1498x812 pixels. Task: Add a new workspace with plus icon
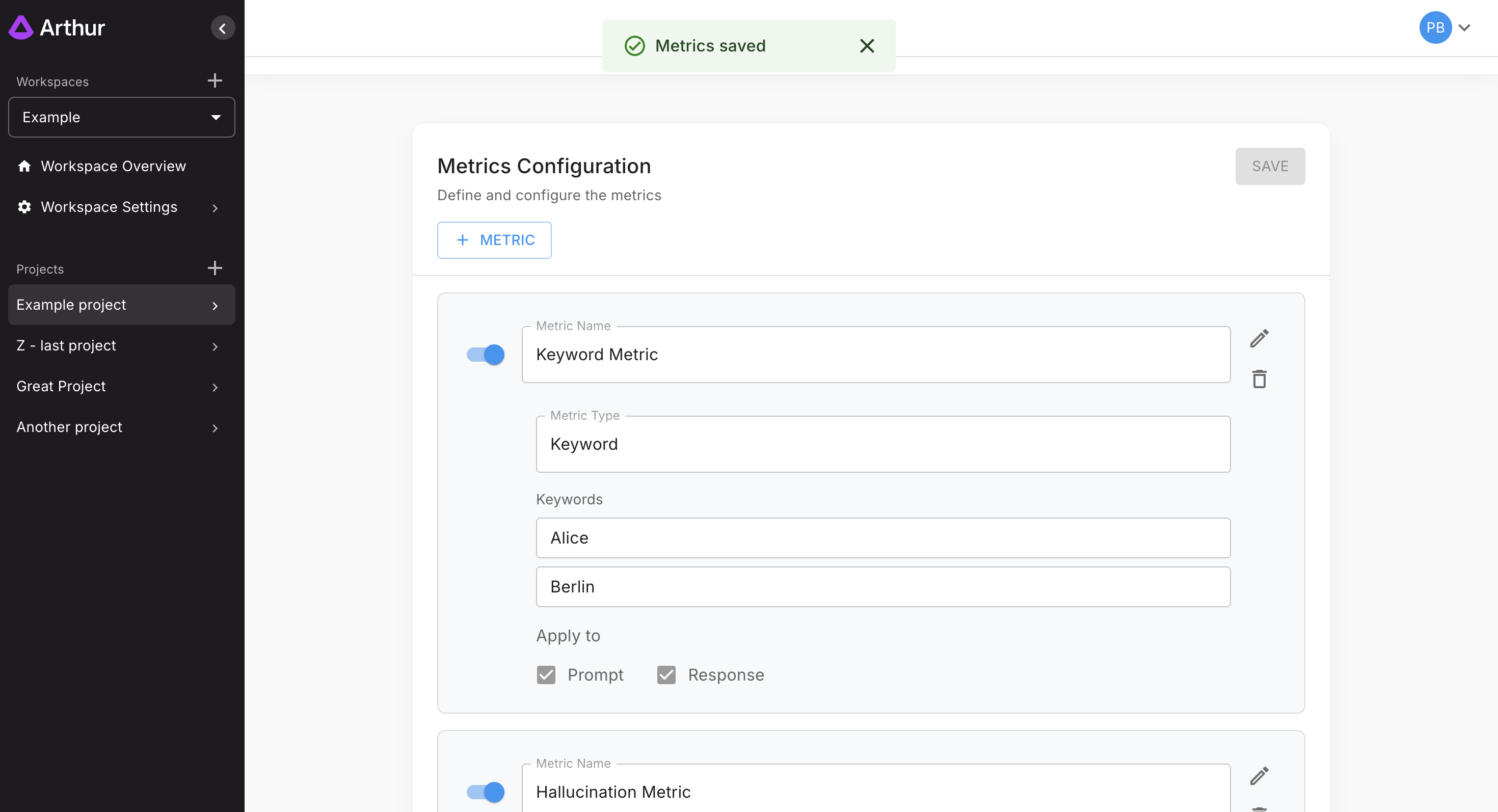(x=215, y=80)
